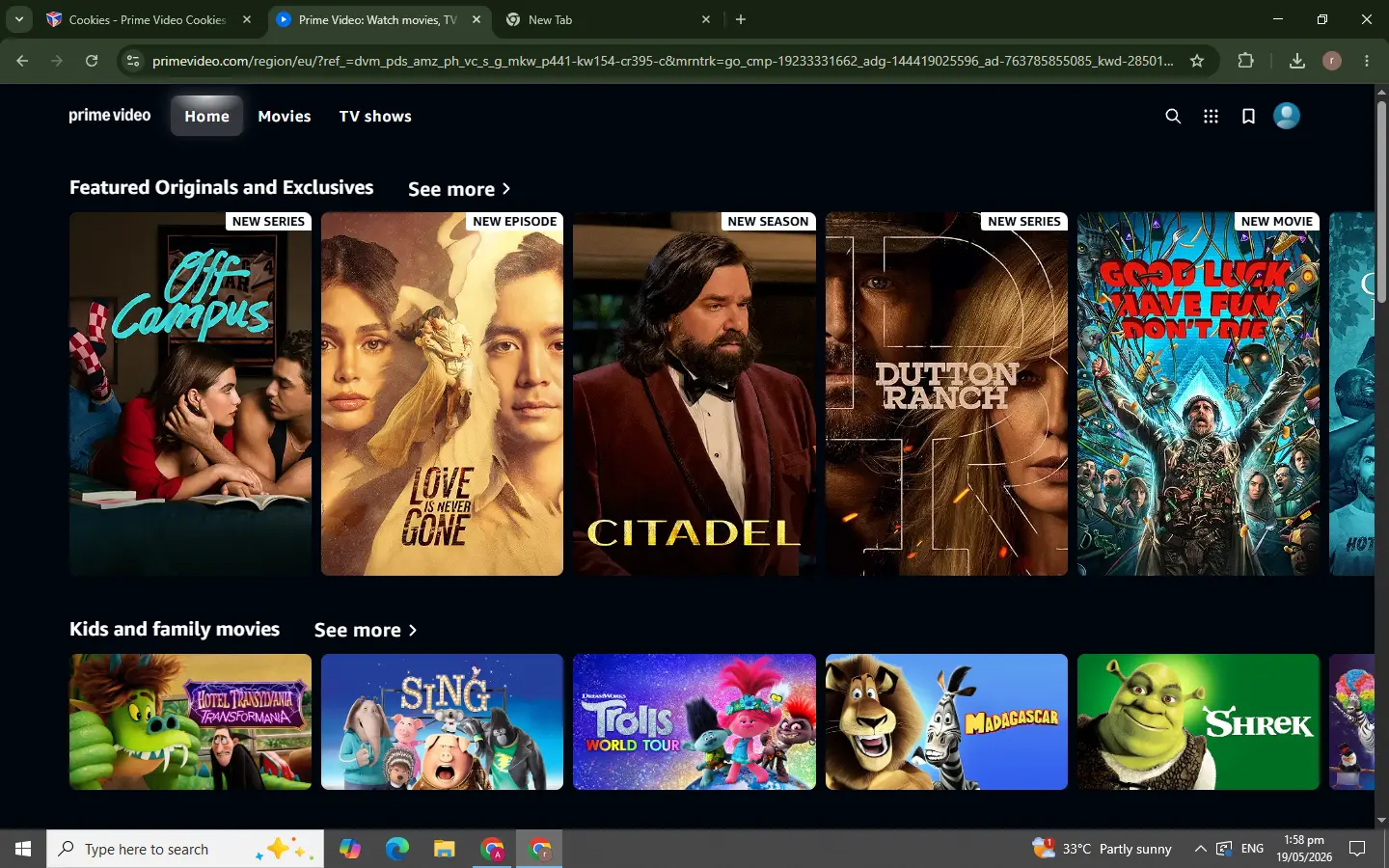Open a new tab with plus icon
The height and width of the screenshot is (868, 1389).
(741, 19)
